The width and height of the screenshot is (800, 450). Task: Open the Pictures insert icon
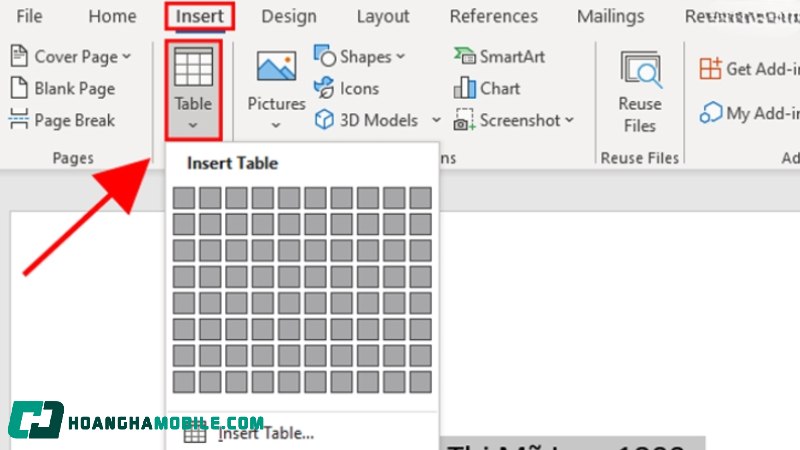point(276,68)
